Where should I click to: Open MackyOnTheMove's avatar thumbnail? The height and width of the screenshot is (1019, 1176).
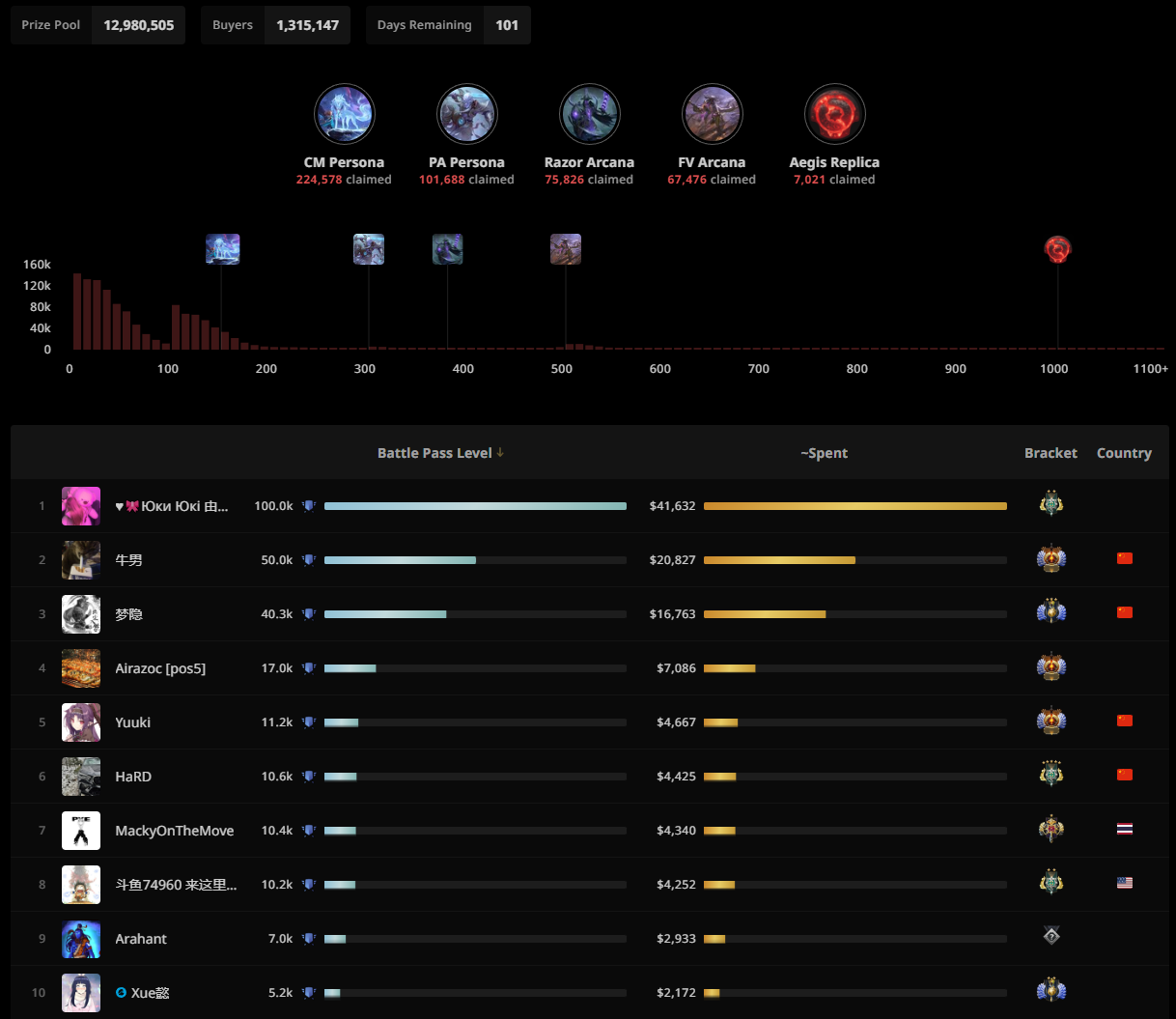81,831
